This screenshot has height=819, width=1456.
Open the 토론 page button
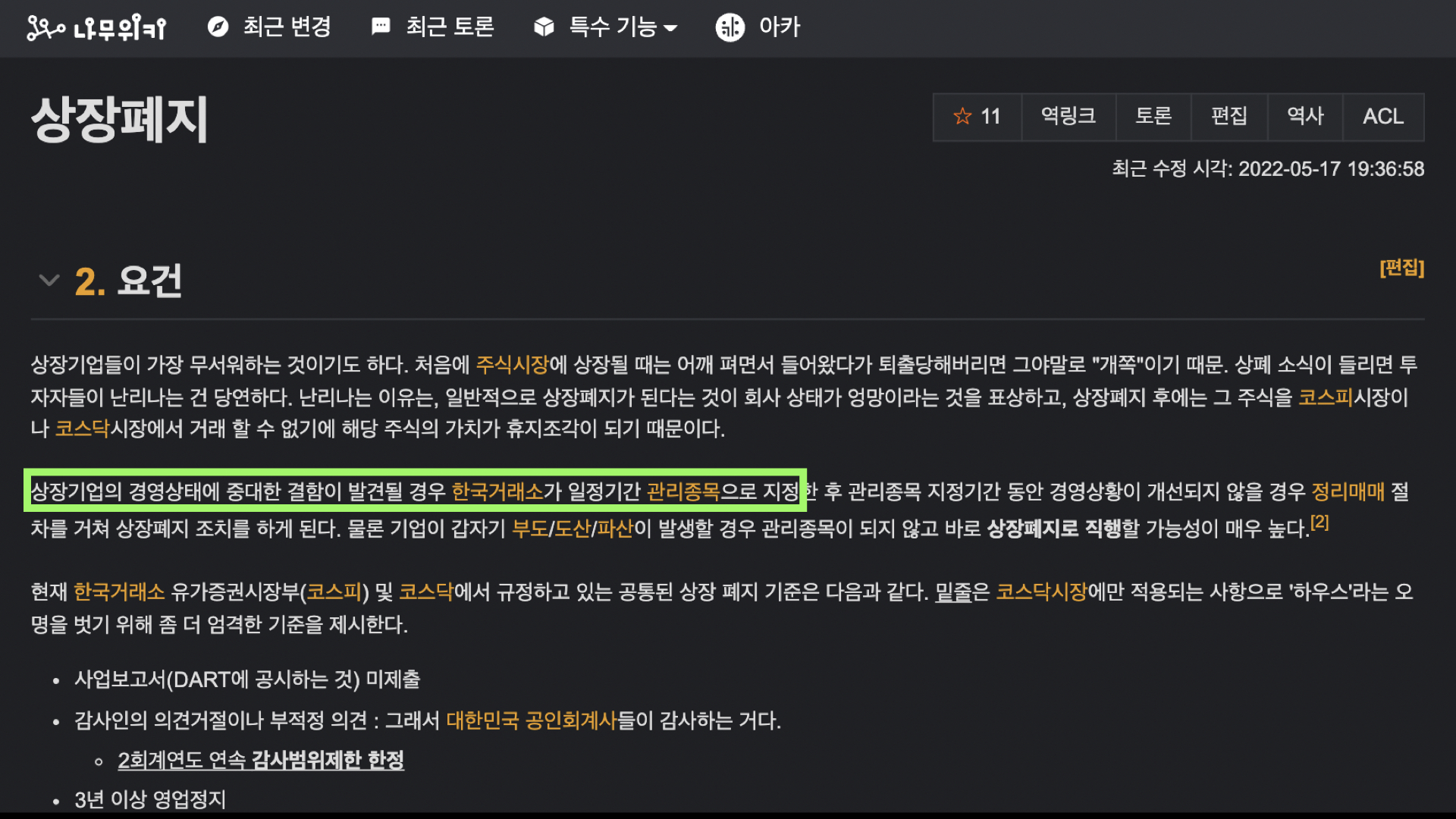(x=1153, y=116)
